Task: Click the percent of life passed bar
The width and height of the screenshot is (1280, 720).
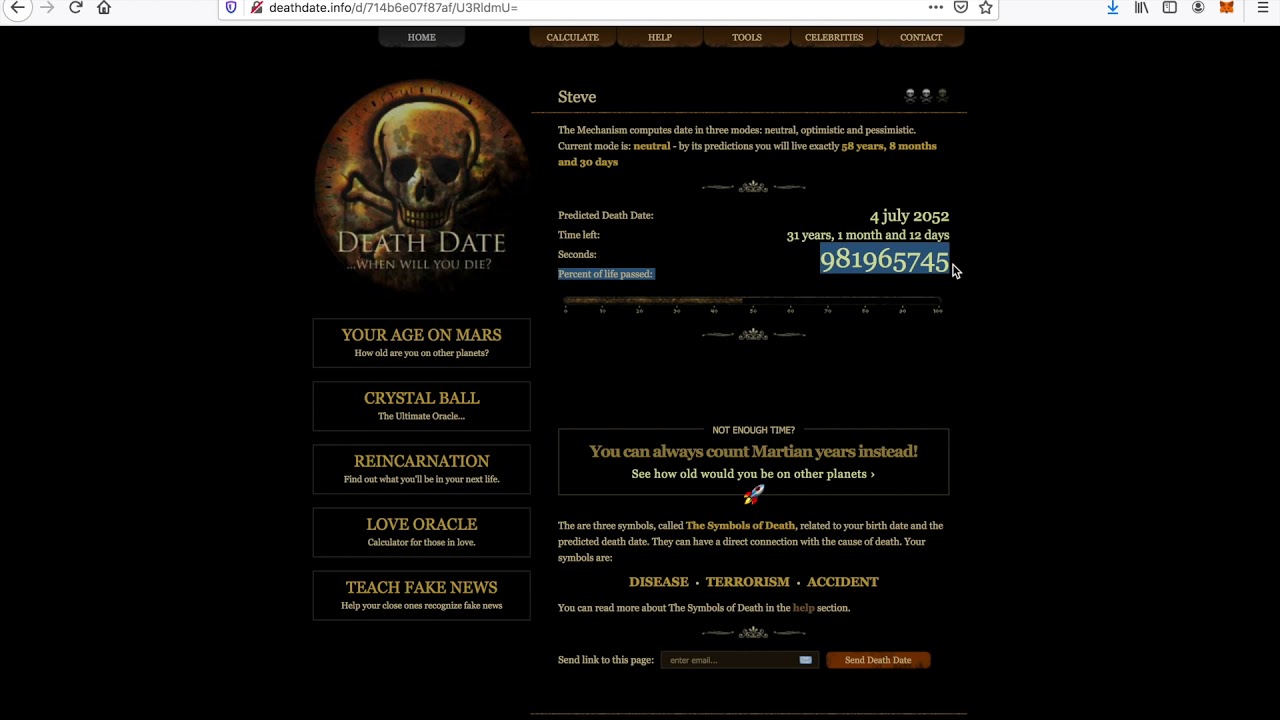Action: tap(753, 301)
